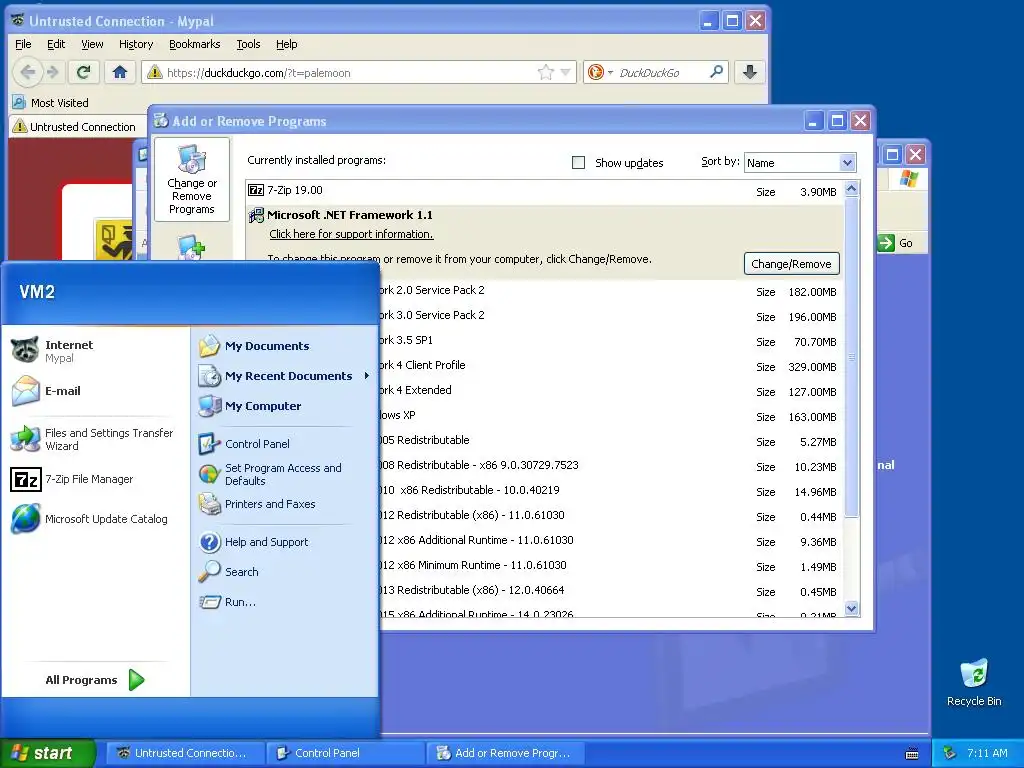Click the Start button
1024x768 pixels.
coord(48,753)
